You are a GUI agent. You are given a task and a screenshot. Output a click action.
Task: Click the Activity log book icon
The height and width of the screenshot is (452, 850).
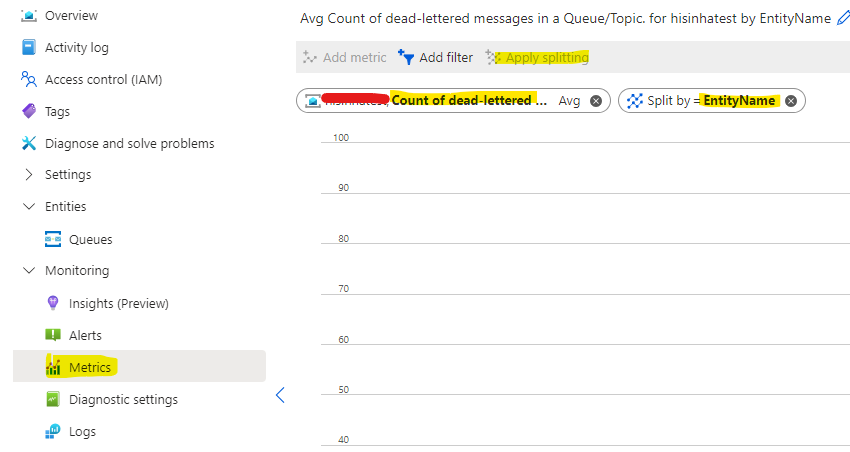(29, 48)
